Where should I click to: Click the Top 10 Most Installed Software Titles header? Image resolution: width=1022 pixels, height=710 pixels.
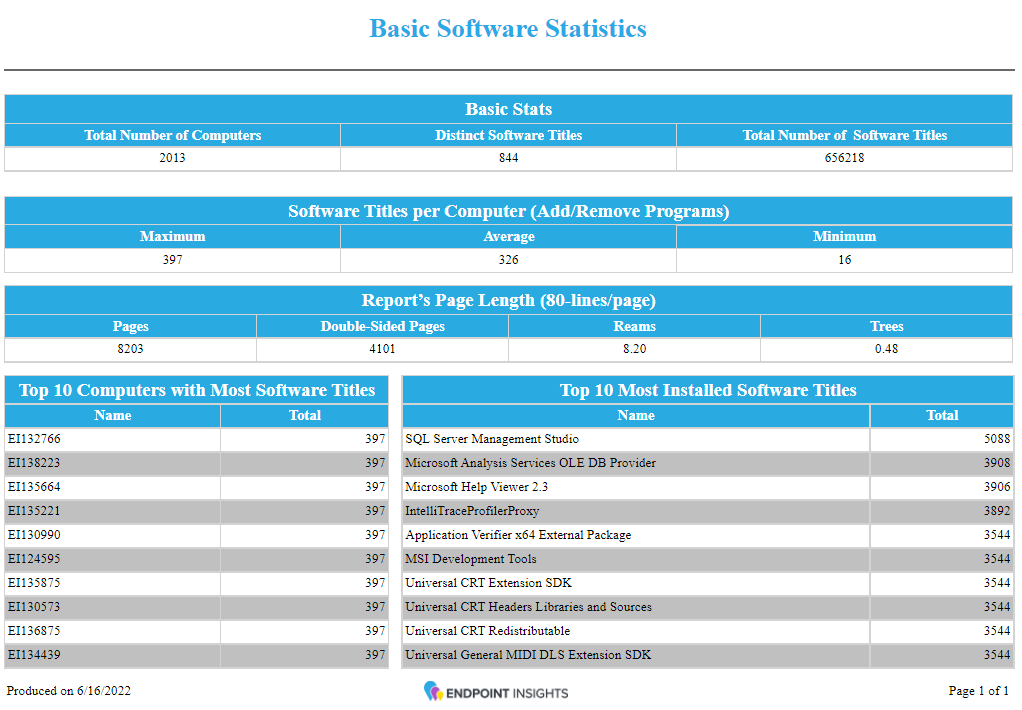coord(709,390)
